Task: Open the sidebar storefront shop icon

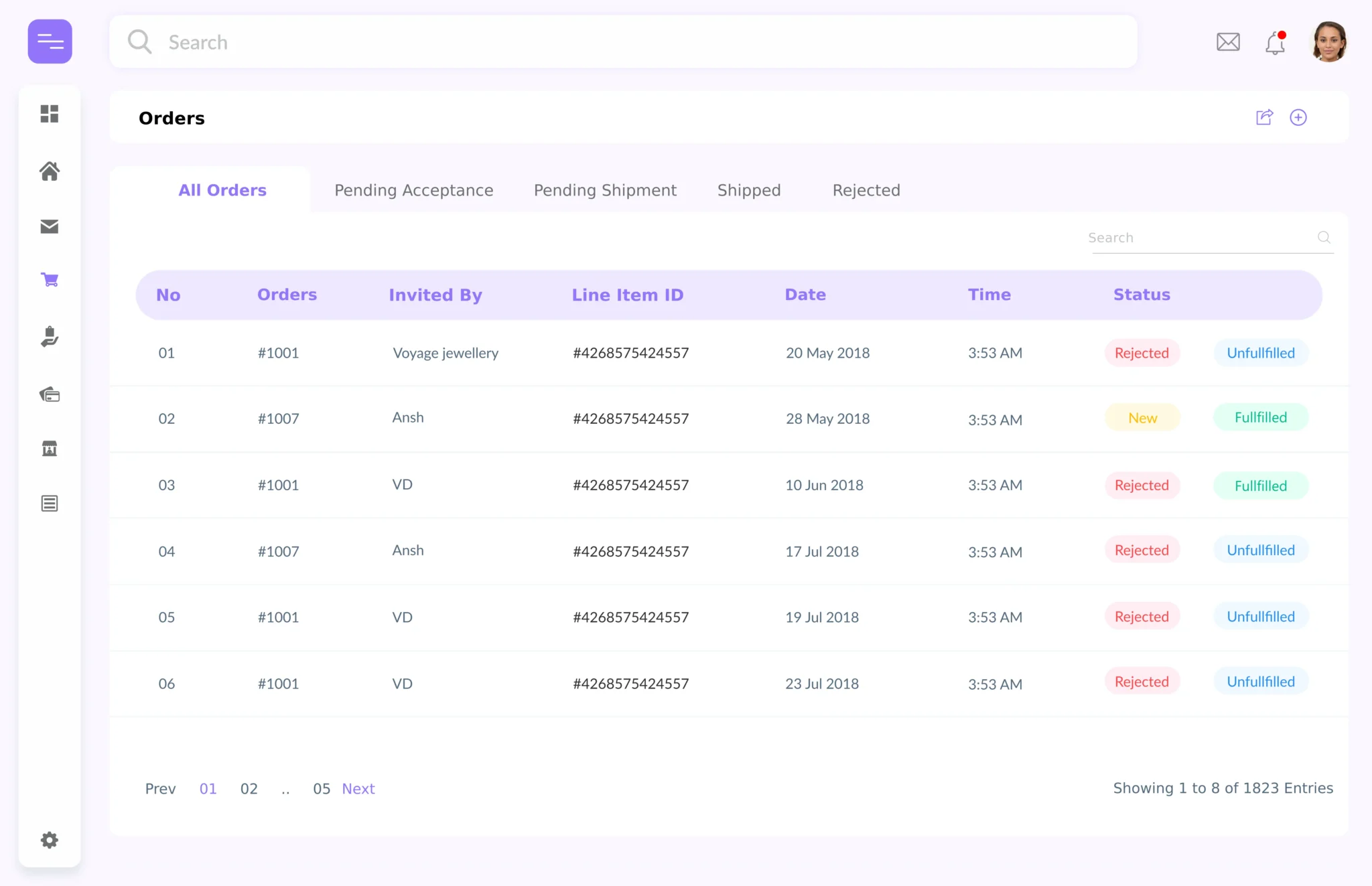Action: pyautogui.click(x=50, y=448)
